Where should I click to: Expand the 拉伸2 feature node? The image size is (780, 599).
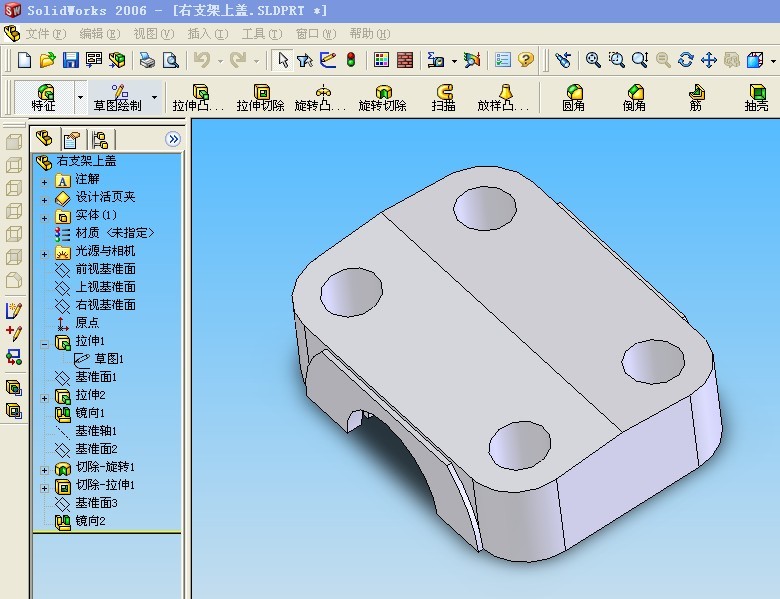[44, 398]
